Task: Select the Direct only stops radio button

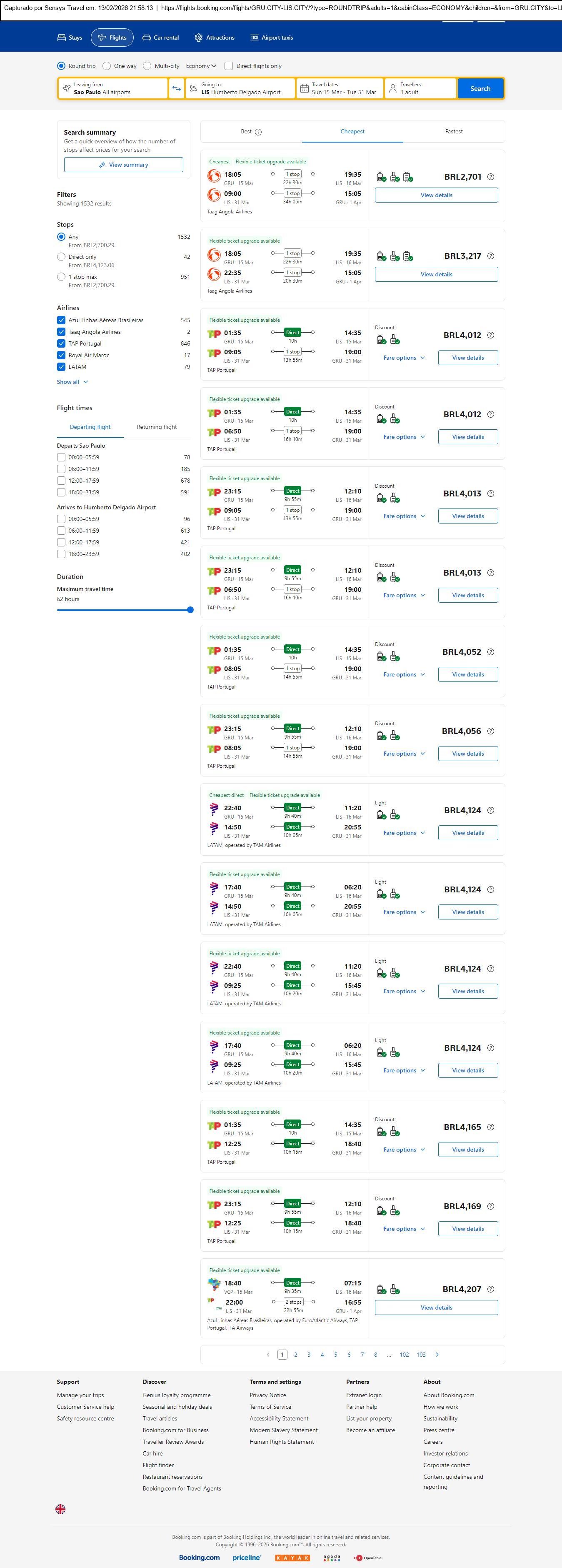Action: pos(61,257)
